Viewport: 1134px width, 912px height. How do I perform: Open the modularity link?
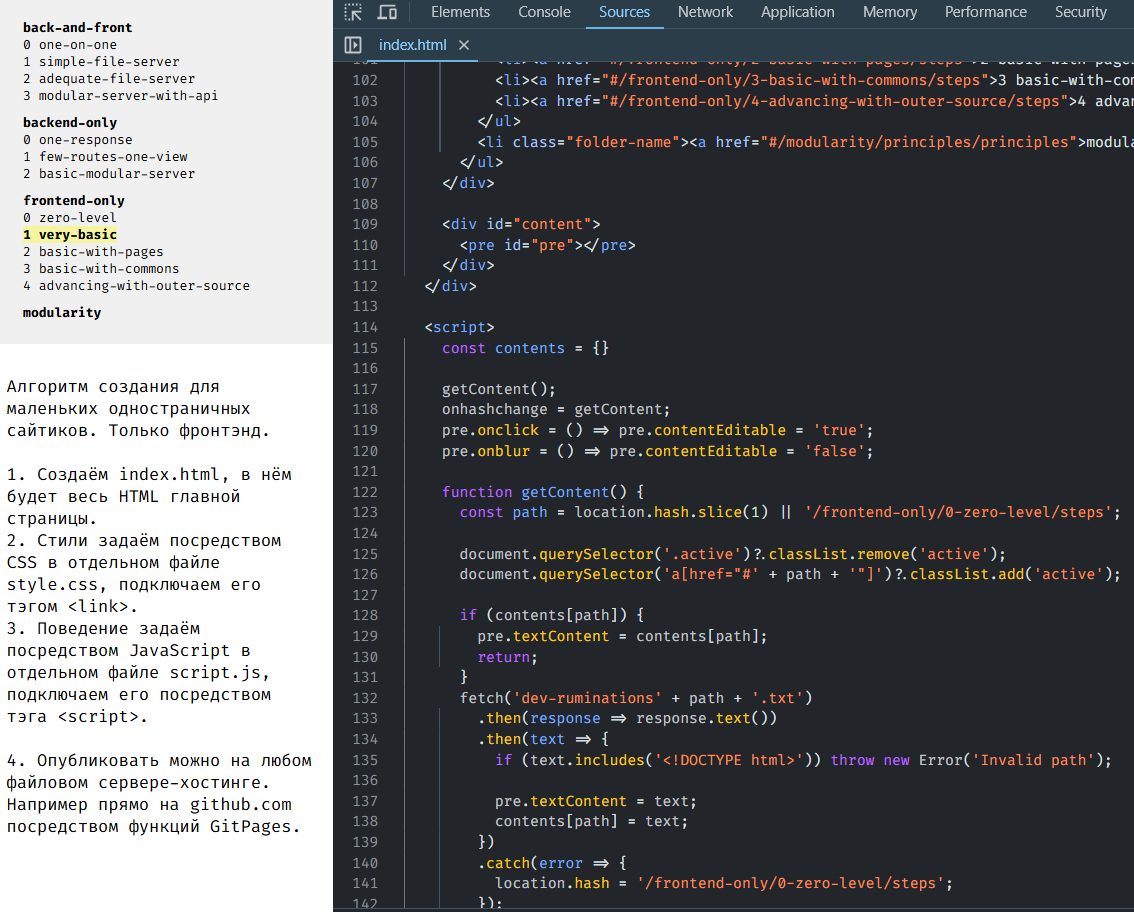pyautogui.click(x=61, y=312)
